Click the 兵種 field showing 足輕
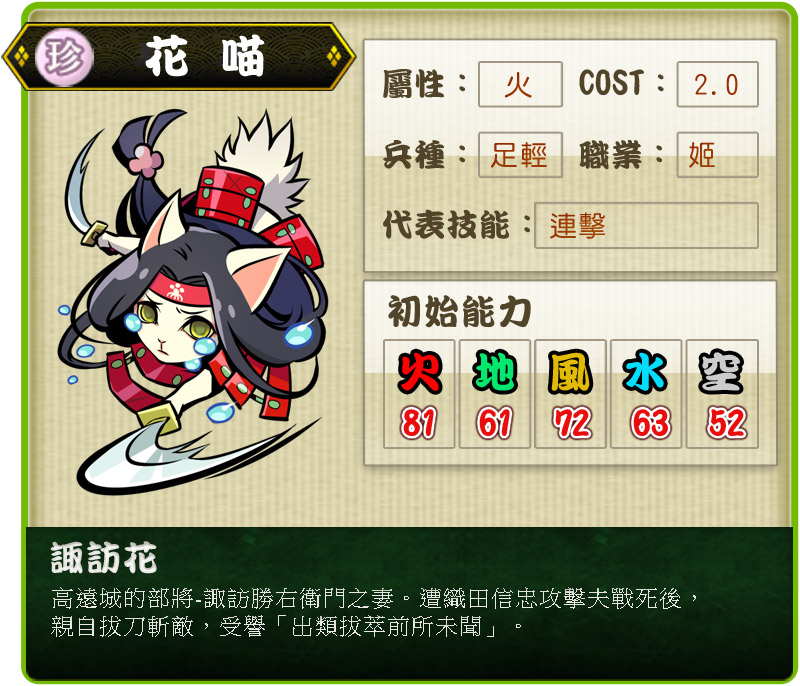 click(520, 155)
